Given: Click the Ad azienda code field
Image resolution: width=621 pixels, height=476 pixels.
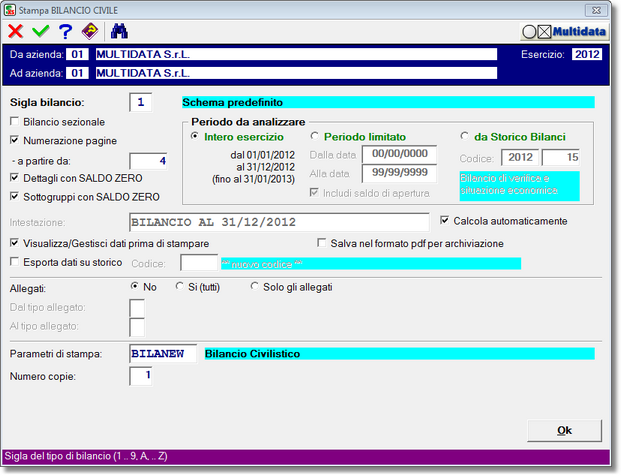Looking at the screenshot, I should [x=77, y=73].
